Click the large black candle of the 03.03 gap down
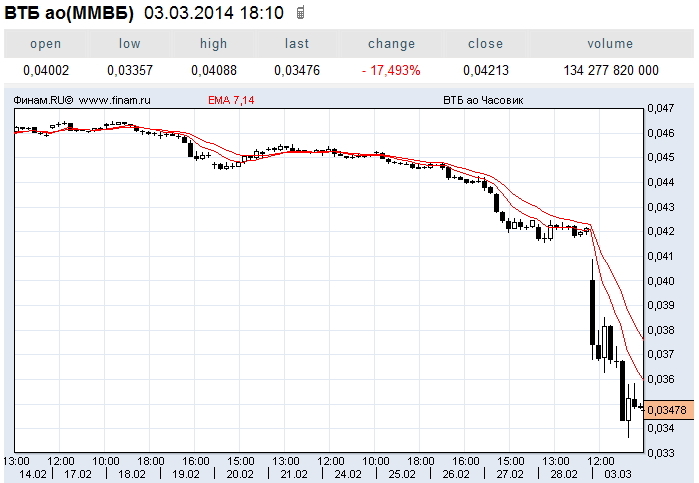Screen dimensions: 699x483 click(x=592, y=312)
